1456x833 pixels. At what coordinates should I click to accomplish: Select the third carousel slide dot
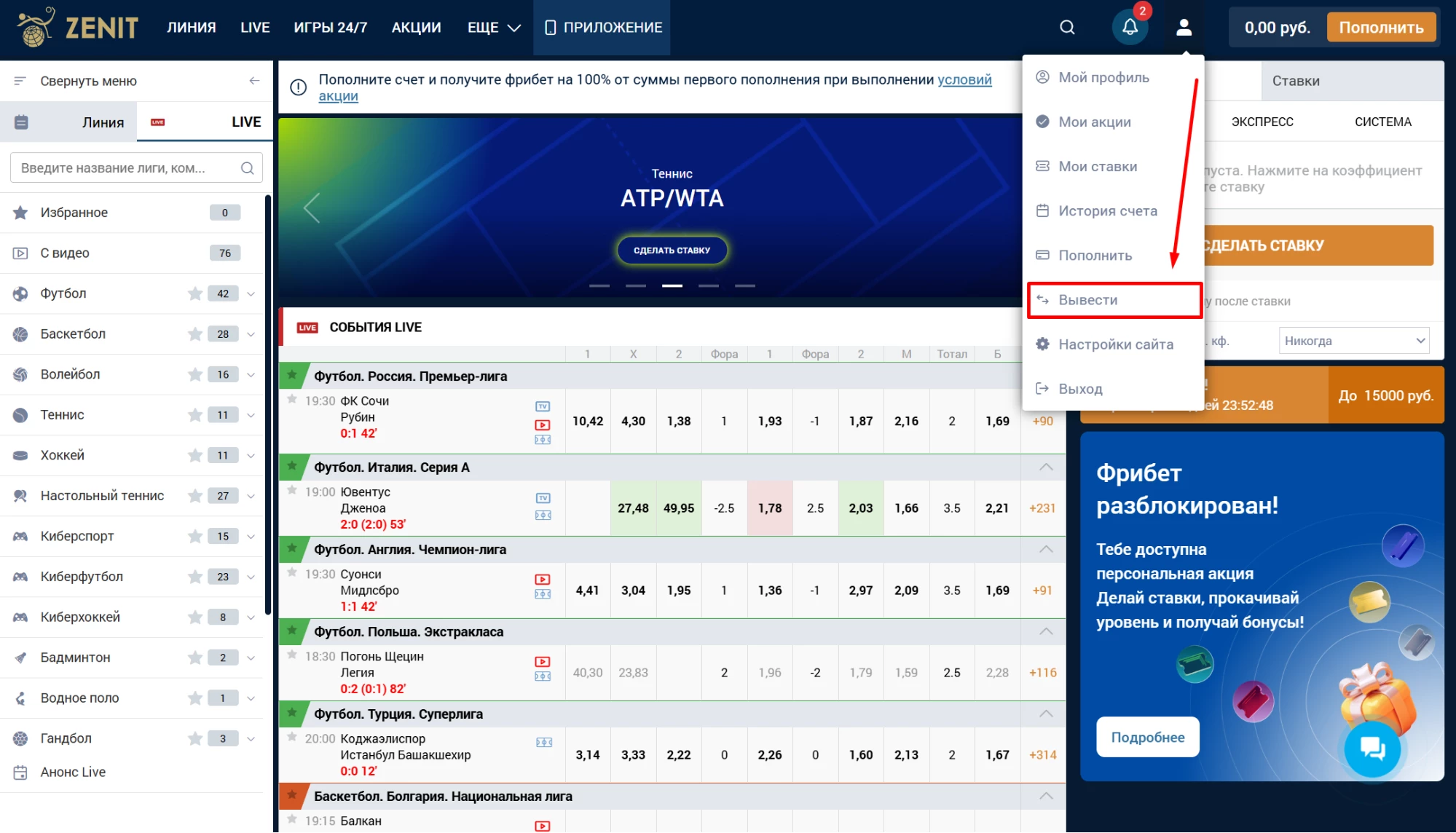[x=672, y=285]
